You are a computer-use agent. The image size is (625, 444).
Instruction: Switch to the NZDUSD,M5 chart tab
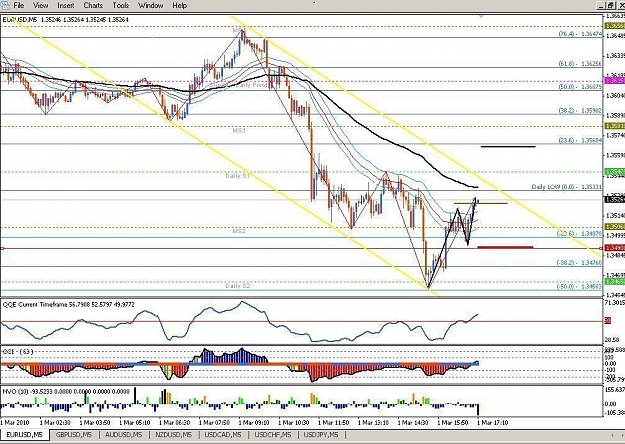pos(173,434)
